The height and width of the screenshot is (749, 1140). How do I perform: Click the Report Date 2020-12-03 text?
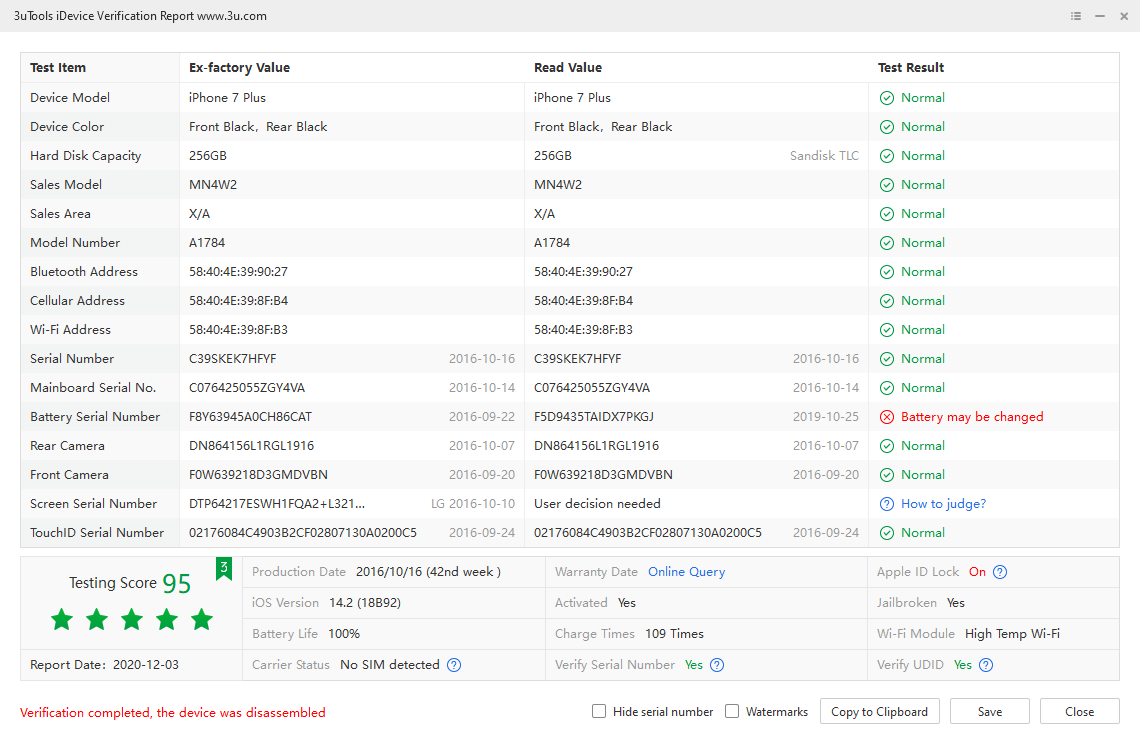tap(104, 665)
